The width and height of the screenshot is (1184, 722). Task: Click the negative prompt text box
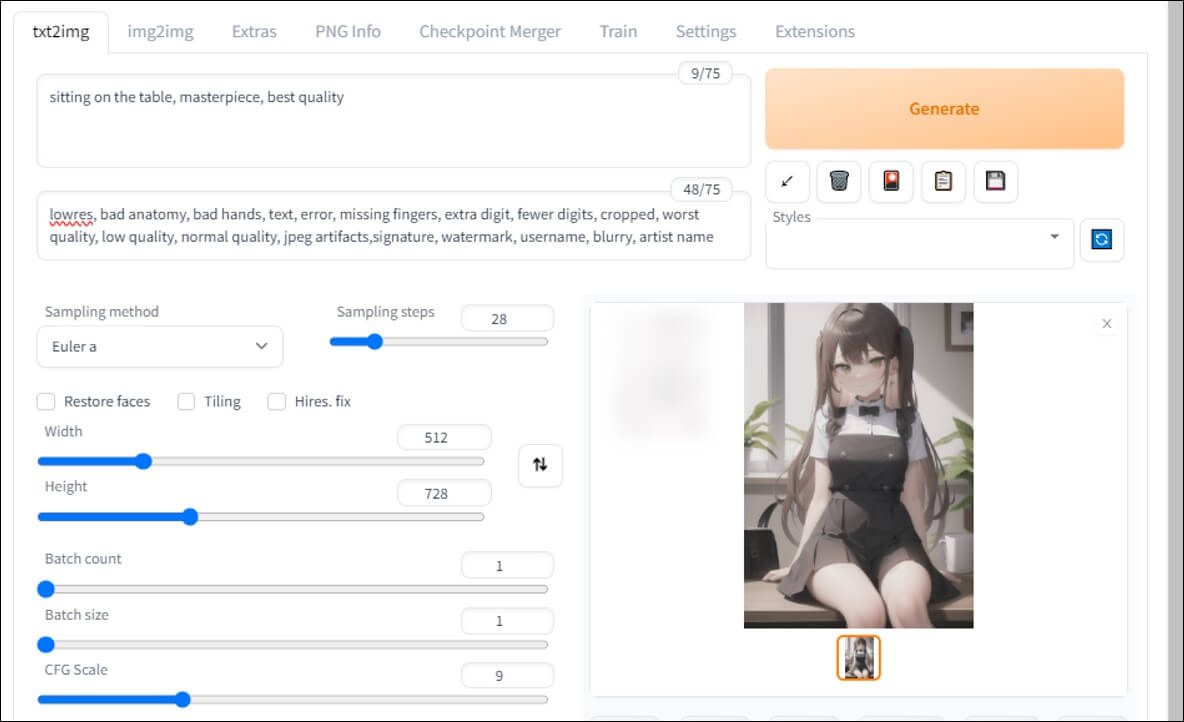coord(393,226)
